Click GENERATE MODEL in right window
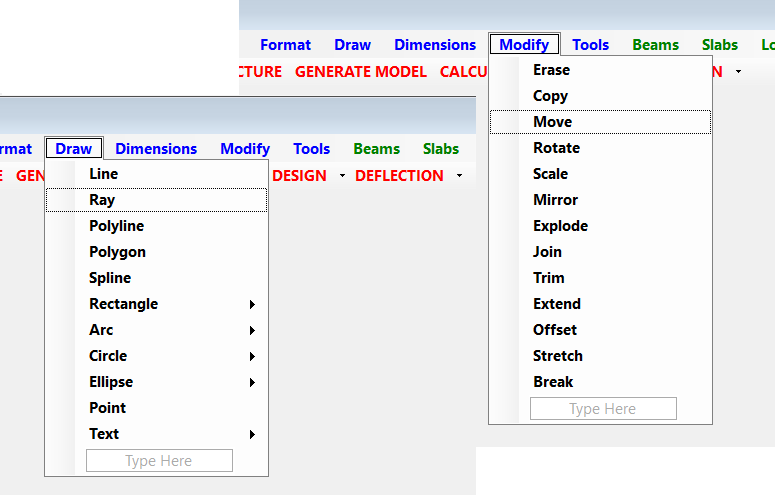 [x=361, y=72]
